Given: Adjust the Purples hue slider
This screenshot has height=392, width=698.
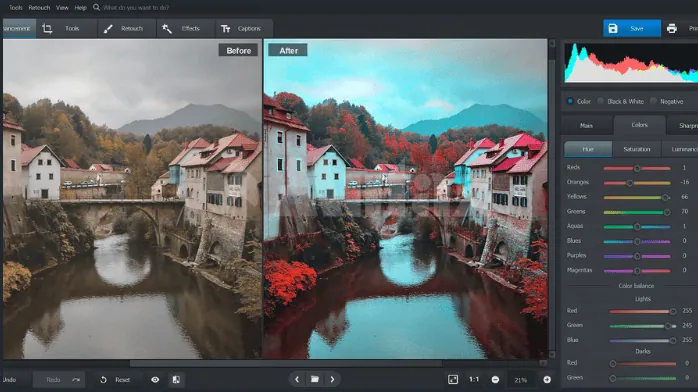Looking at the screenshot, I should pyautogui.click(x=637, y=256).
